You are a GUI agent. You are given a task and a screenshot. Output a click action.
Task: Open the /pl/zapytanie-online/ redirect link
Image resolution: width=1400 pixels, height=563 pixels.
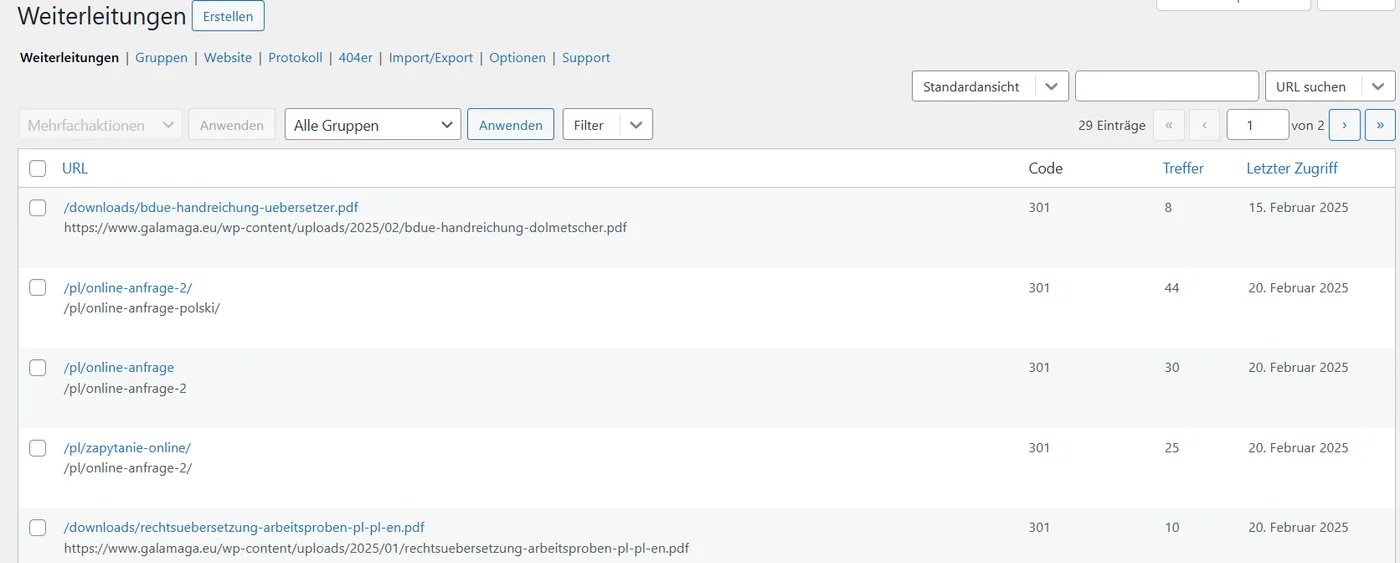coord(127,448)
